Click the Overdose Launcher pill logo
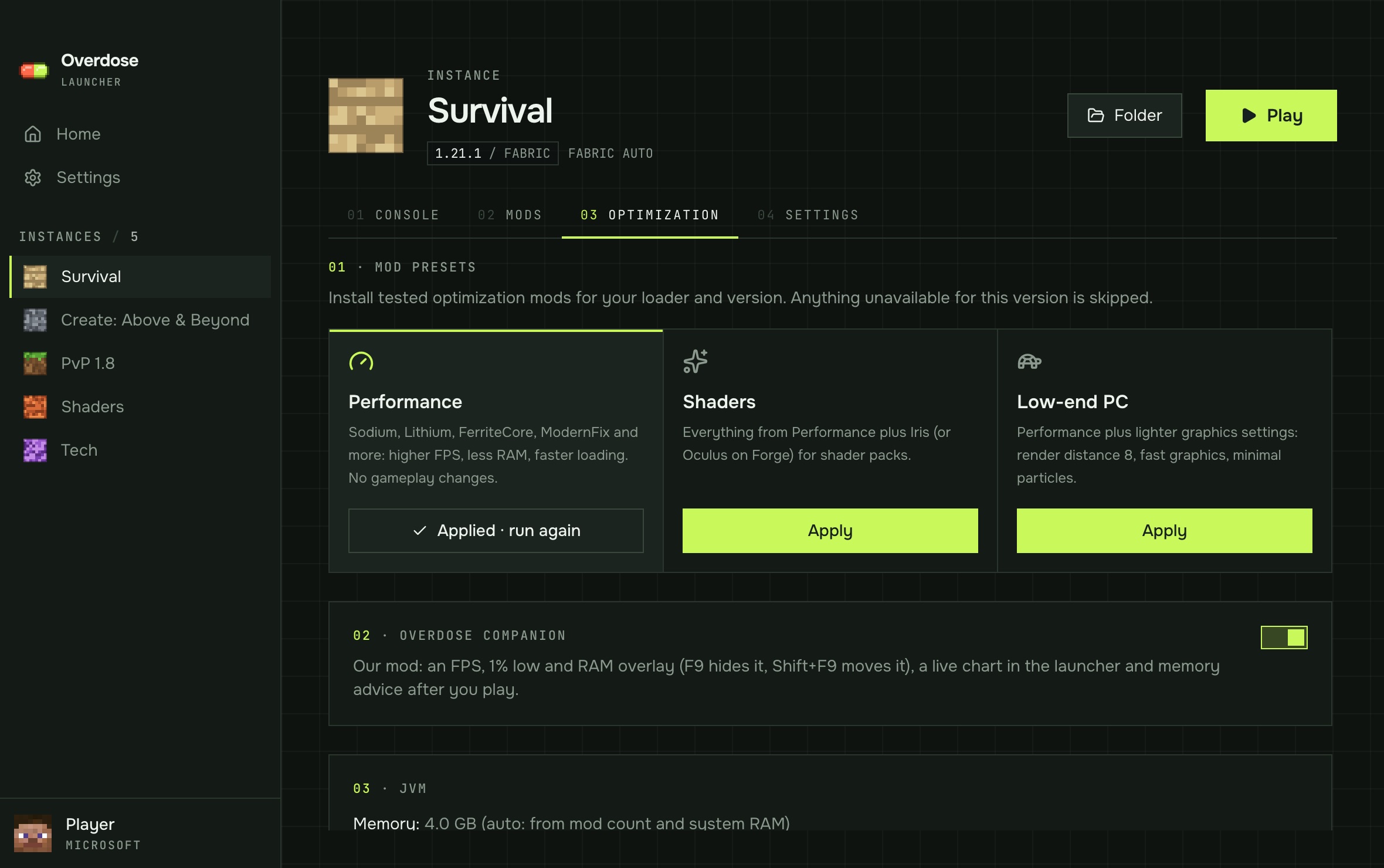 34,71
